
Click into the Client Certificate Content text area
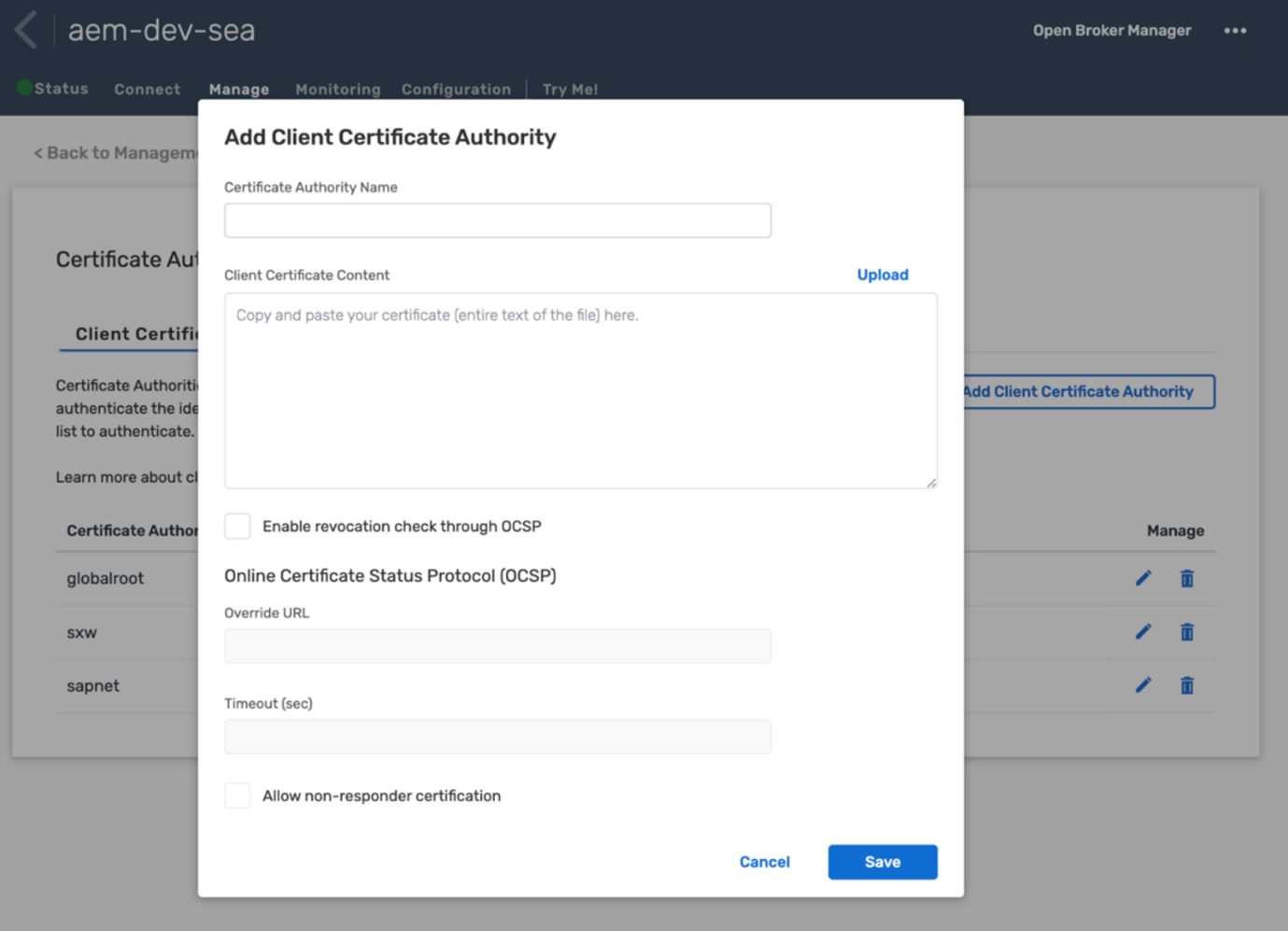click(x=580, y=390)
